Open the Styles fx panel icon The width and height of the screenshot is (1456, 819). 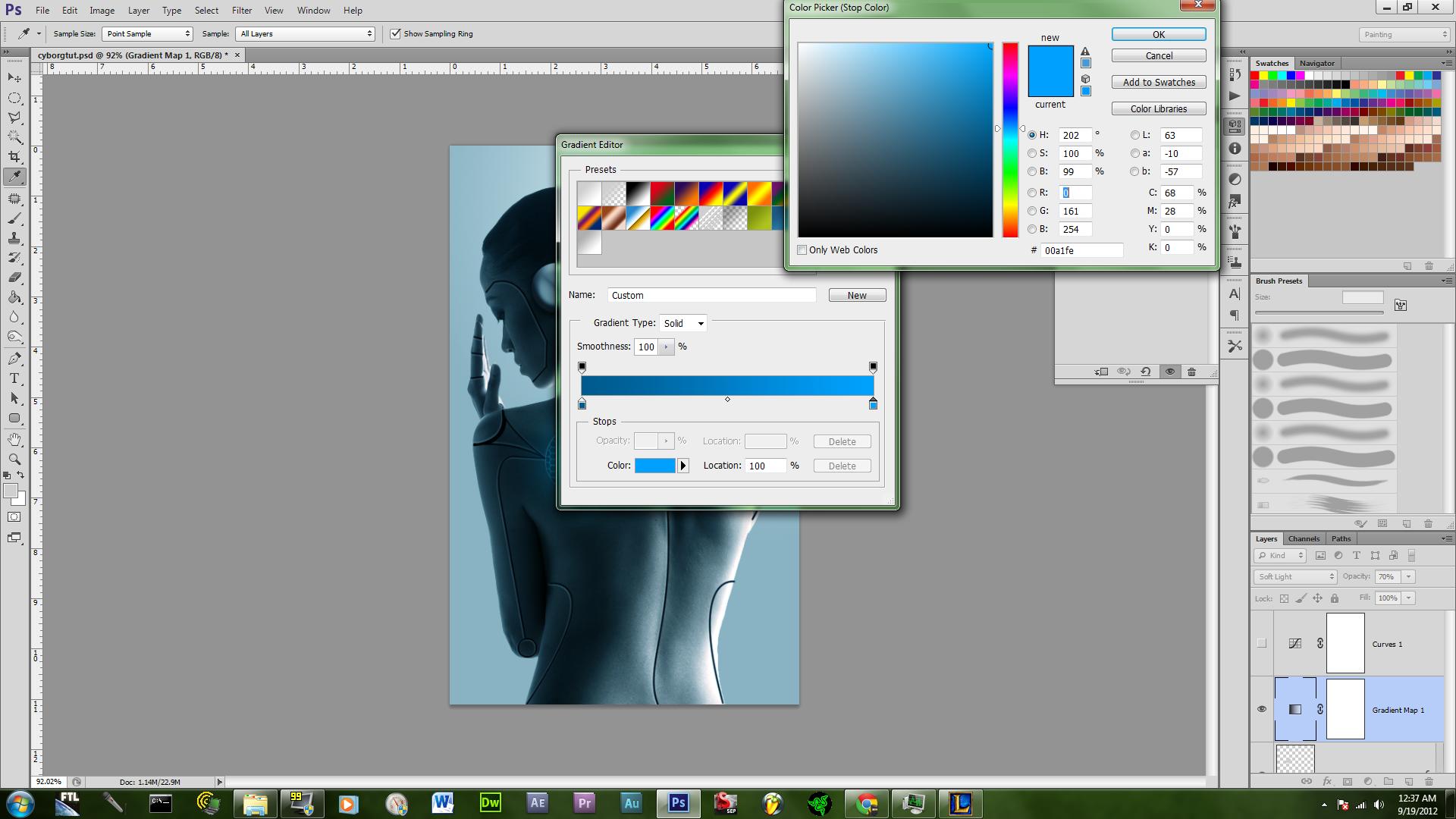coord(1235,202)
